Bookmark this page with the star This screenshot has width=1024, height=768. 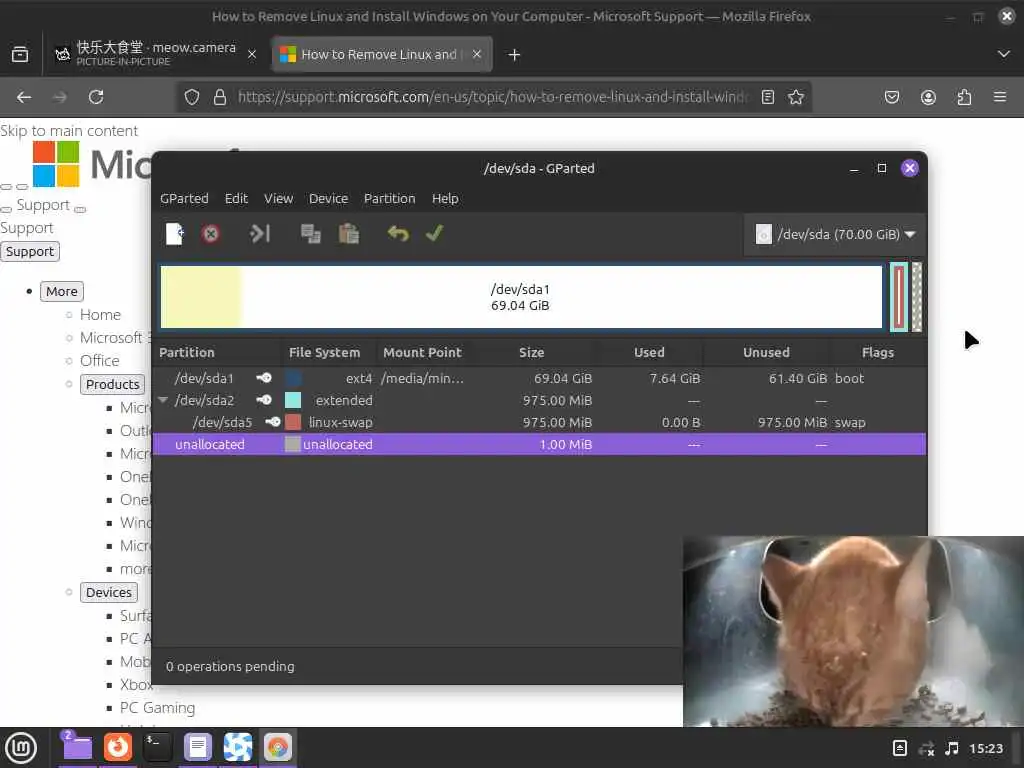[795, 97]
